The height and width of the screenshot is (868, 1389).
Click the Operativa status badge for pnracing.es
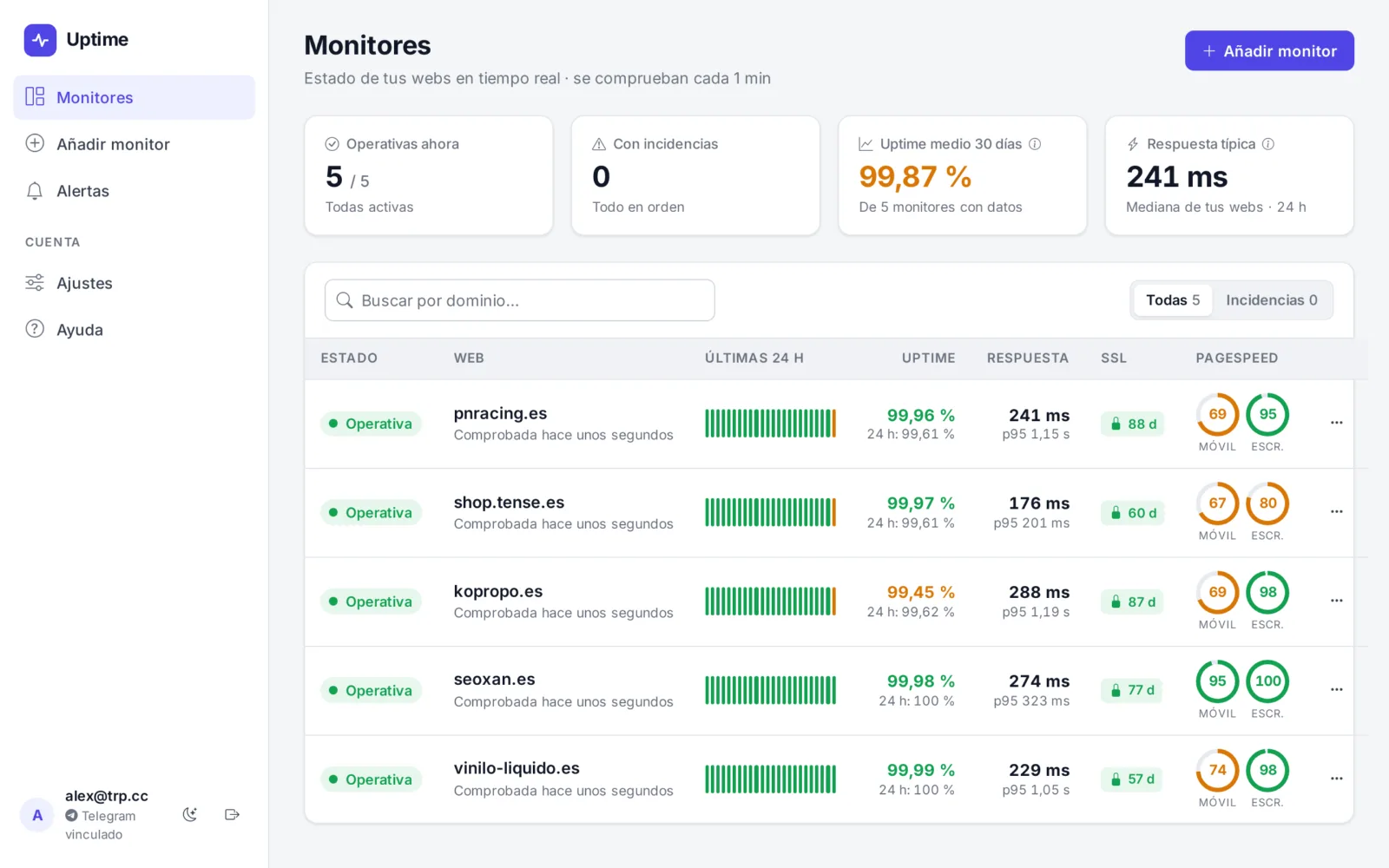[x=371, y=424]
